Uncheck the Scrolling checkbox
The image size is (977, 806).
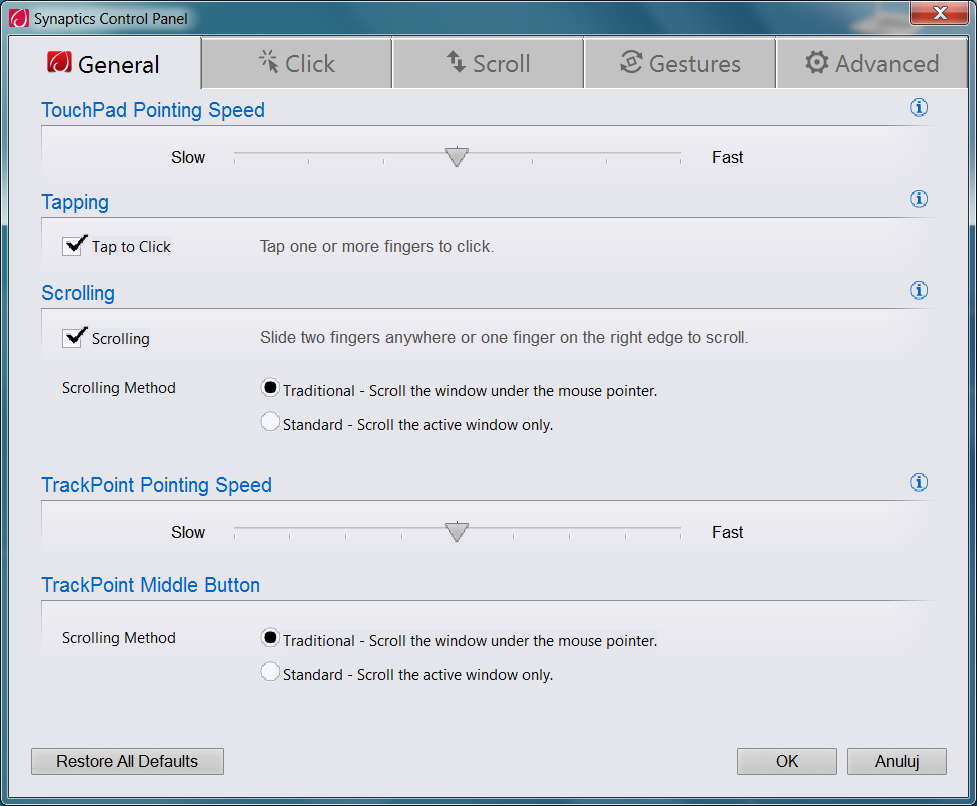click(x=73, y=338)
